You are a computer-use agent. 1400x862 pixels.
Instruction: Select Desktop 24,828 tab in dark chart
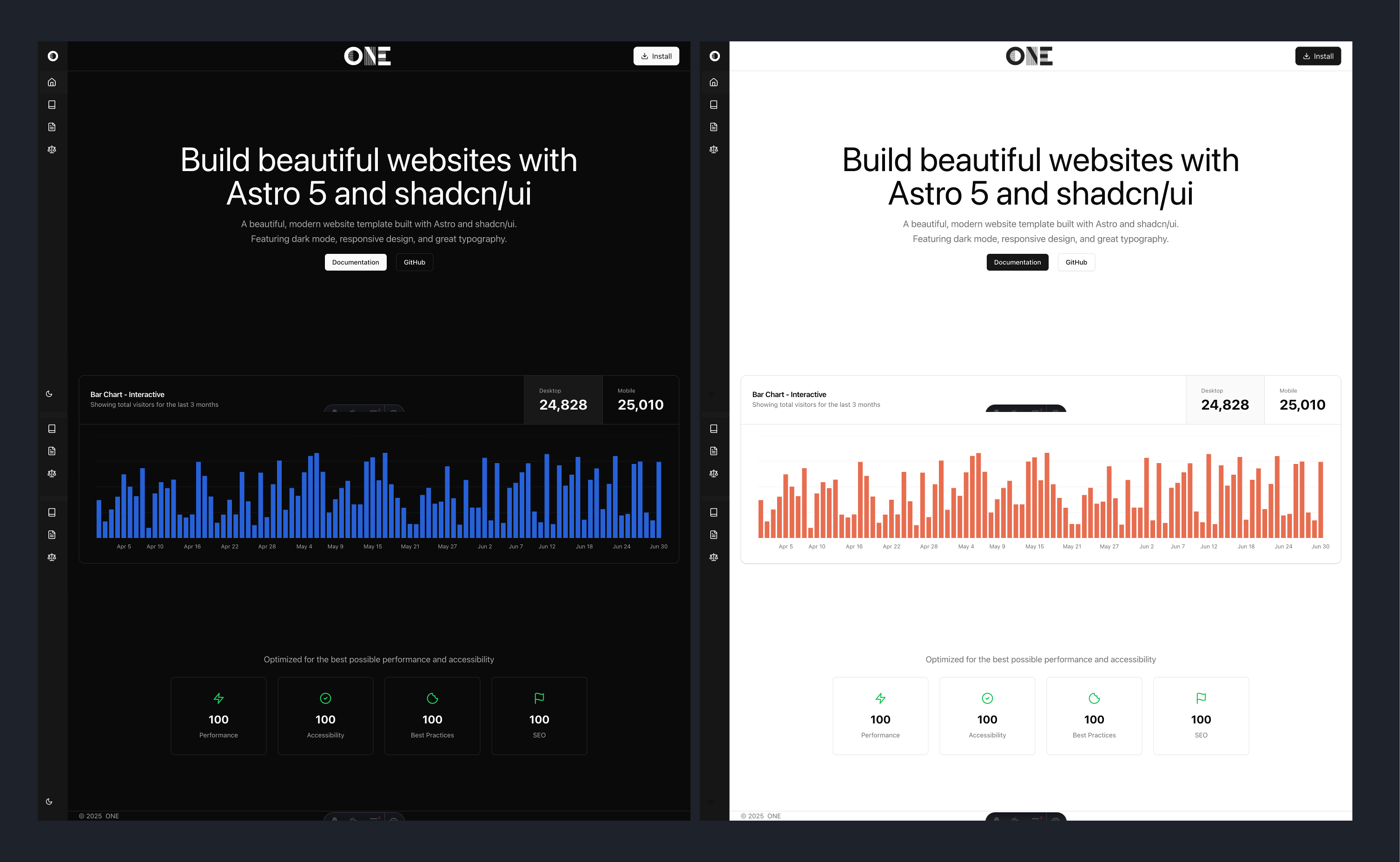click(x=563, y=400)
